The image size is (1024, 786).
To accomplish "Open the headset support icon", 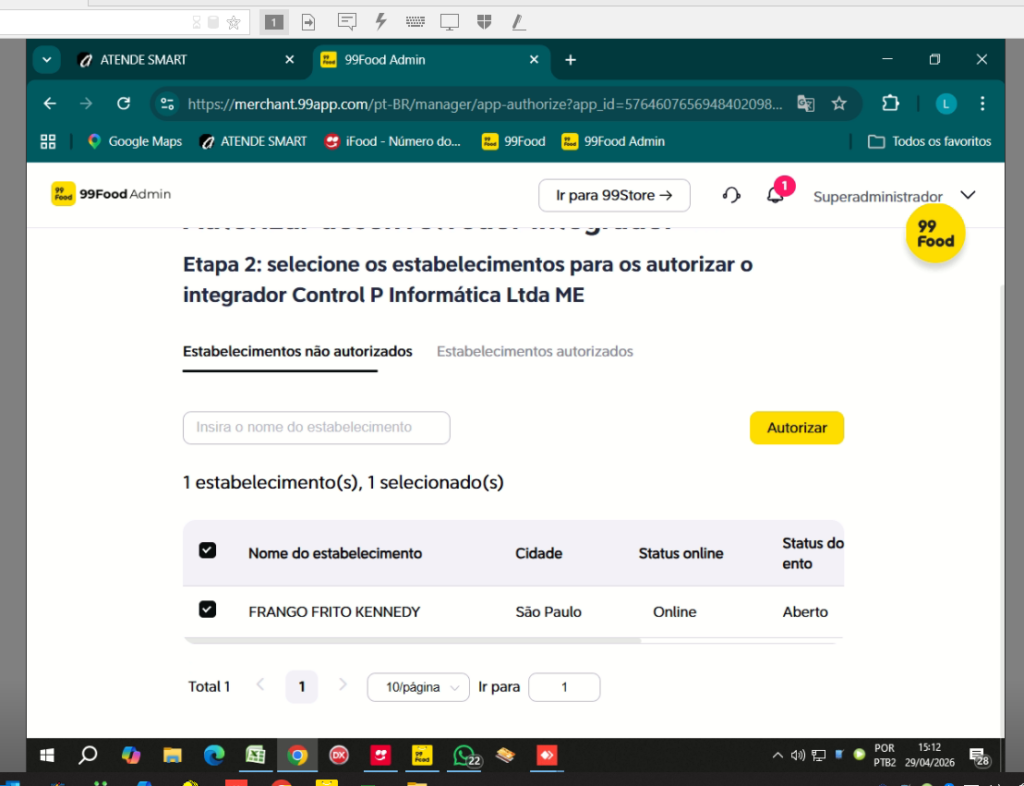I will click(731, 195).
